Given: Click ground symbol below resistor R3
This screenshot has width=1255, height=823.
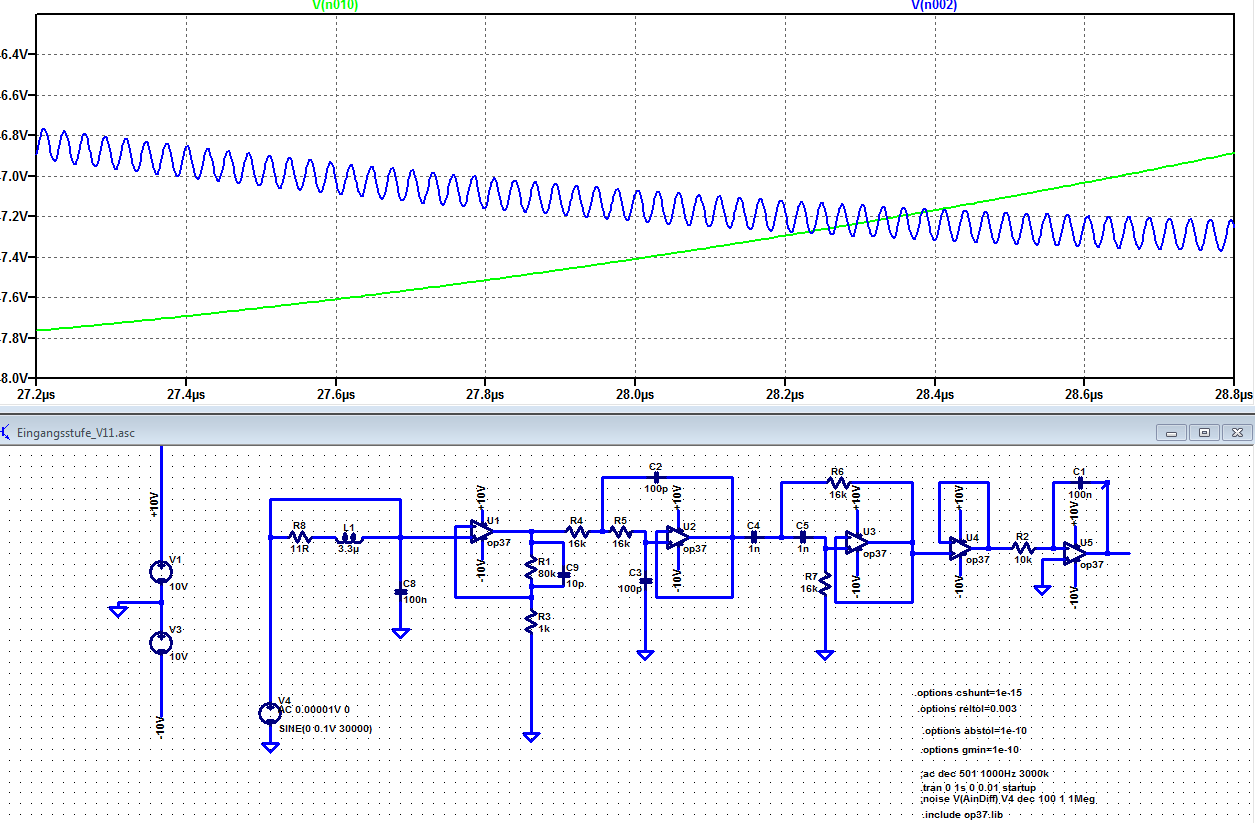Looking at the screenshot, I should (x=531, y=736).
